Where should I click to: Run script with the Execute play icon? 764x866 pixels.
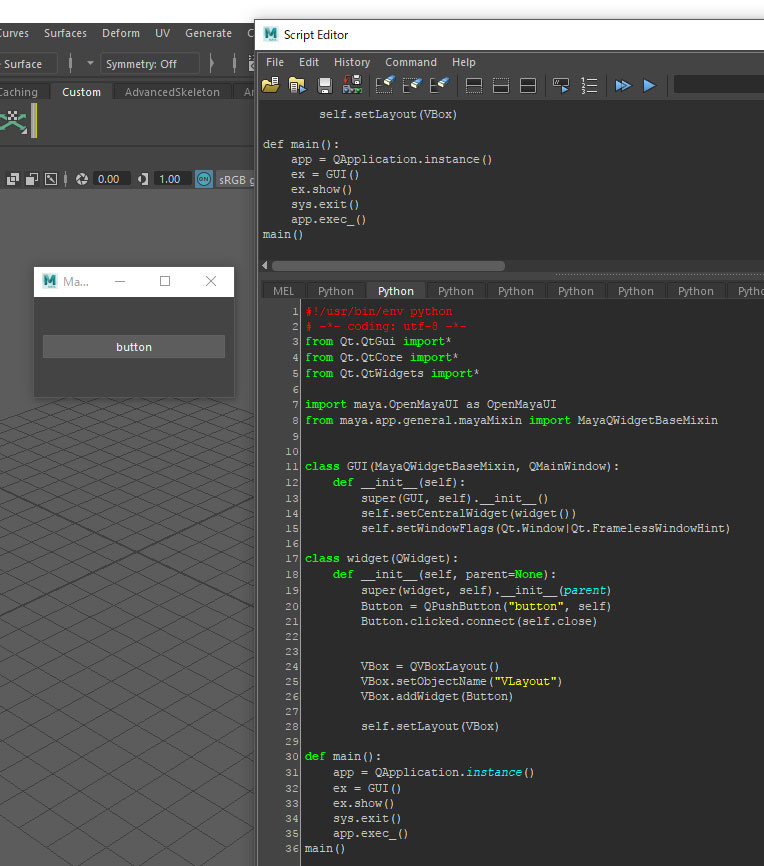(649, 86)
